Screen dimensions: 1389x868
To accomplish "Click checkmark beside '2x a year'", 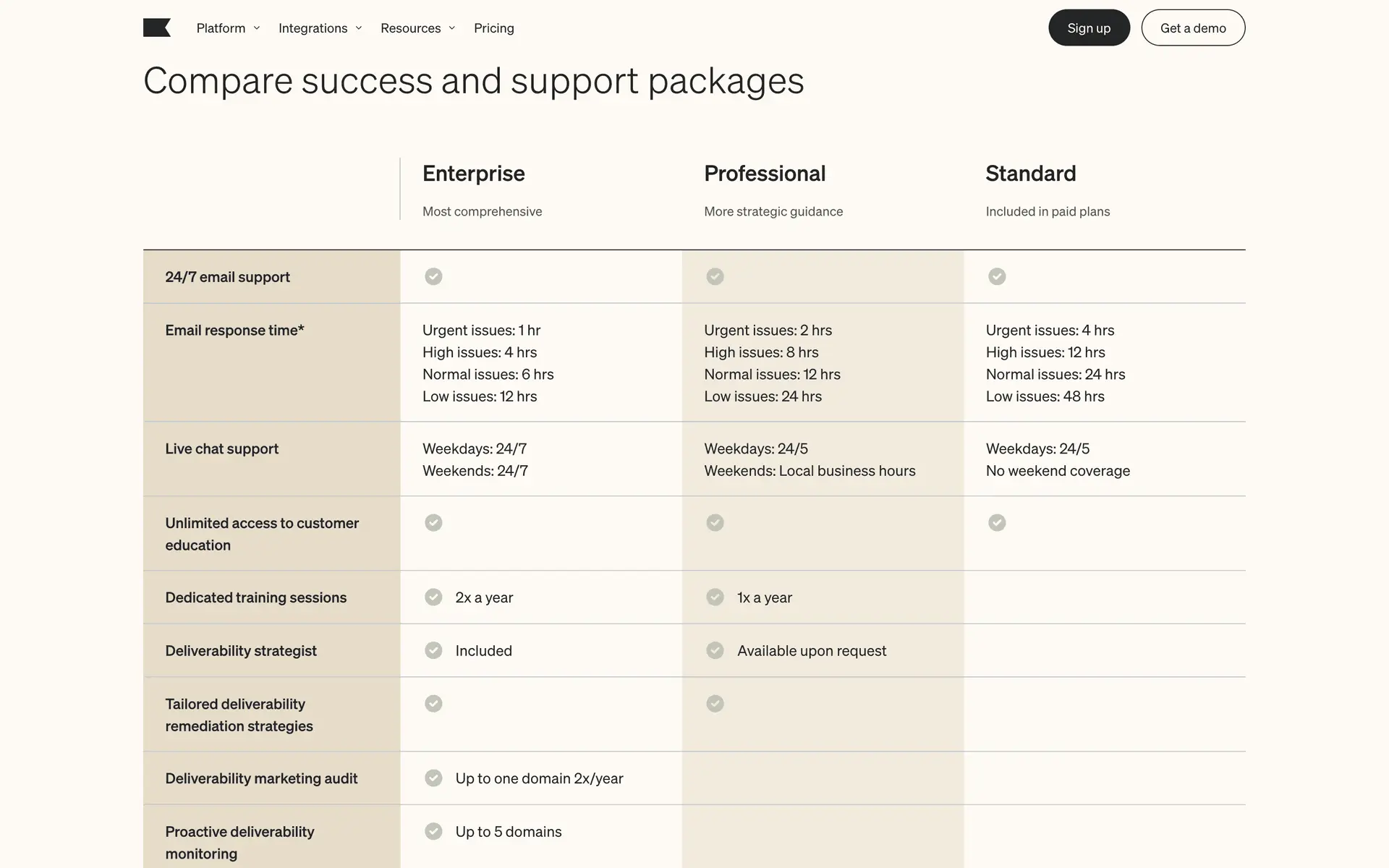I will click(x=433, y=597).
